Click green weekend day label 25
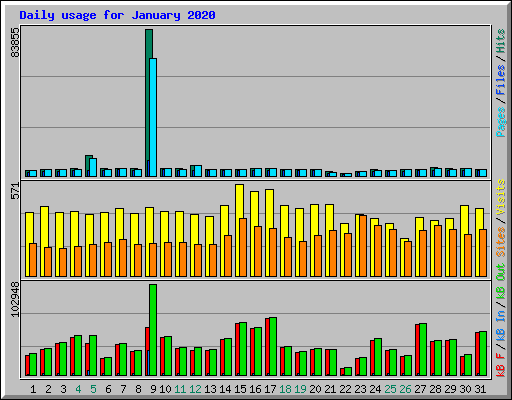Viewport: 512px width, 400px height. [390, 389]
